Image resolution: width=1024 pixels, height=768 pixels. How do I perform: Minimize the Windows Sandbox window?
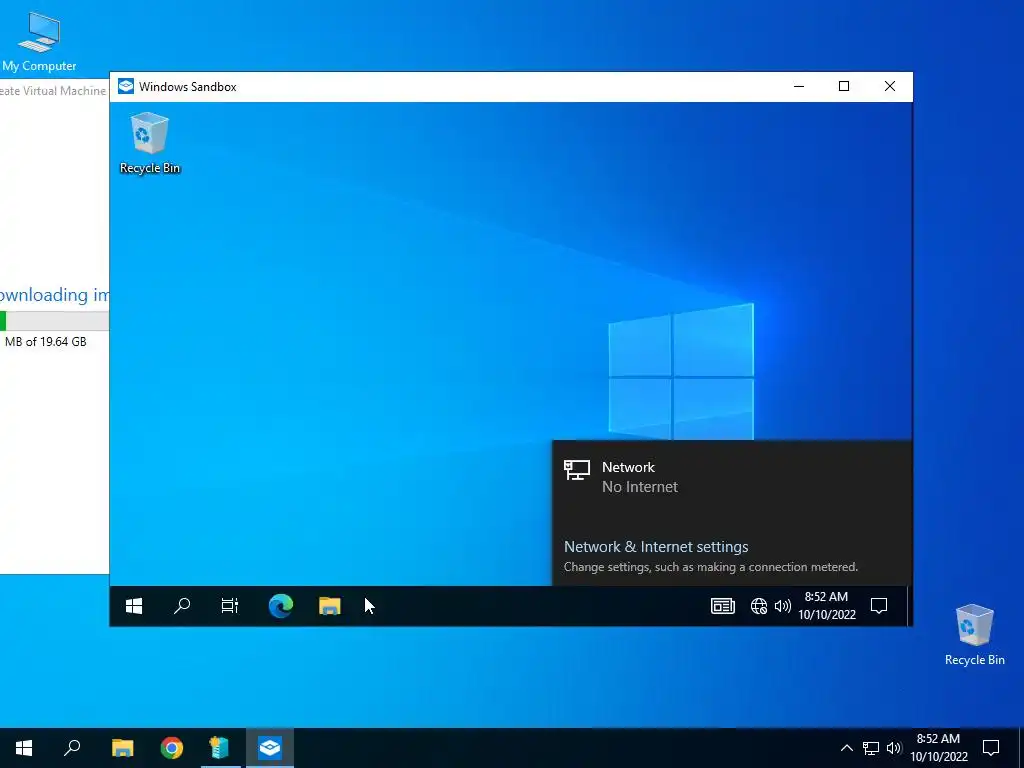pos(799,86)
